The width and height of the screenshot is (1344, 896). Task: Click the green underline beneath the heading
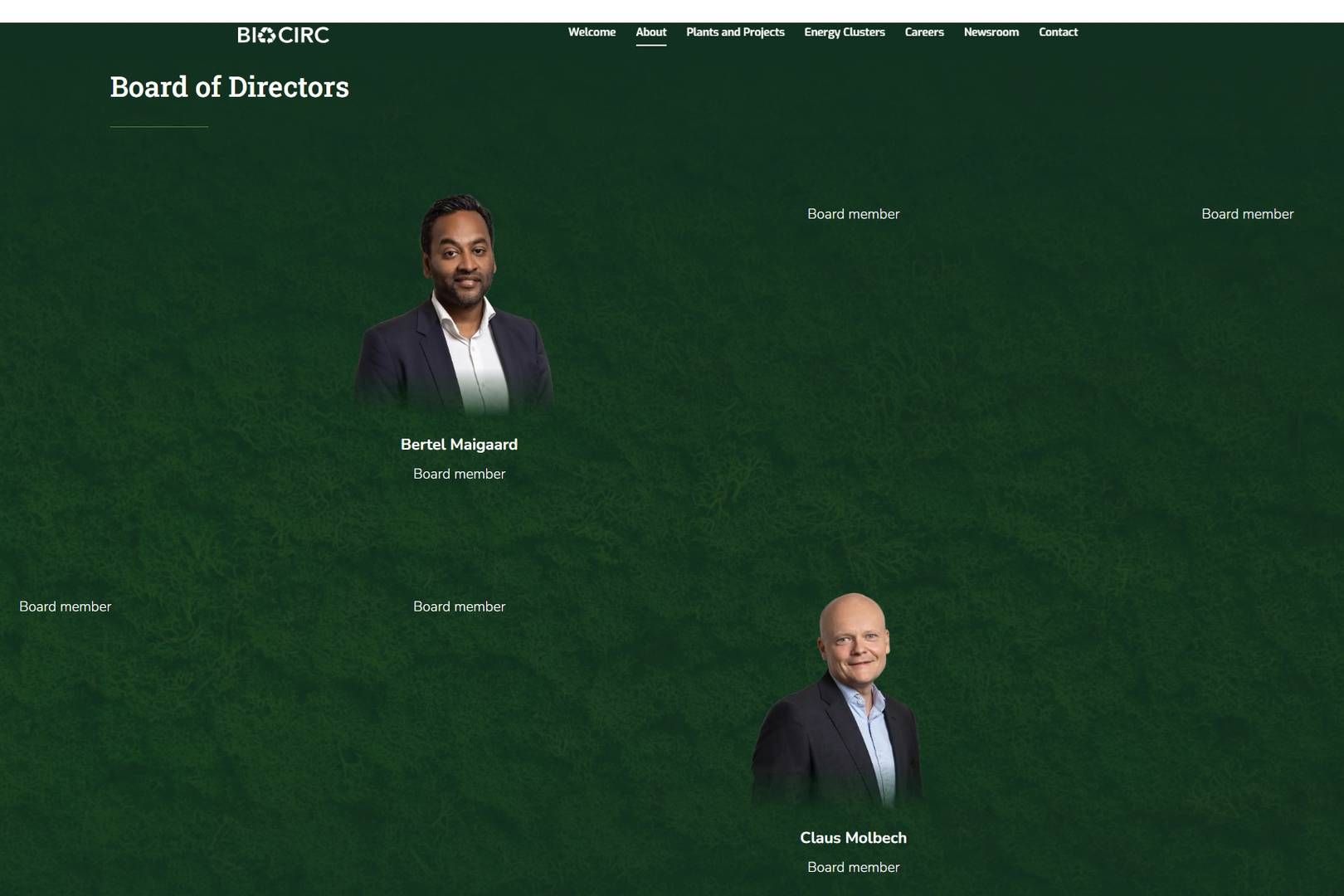coord(158,127)
